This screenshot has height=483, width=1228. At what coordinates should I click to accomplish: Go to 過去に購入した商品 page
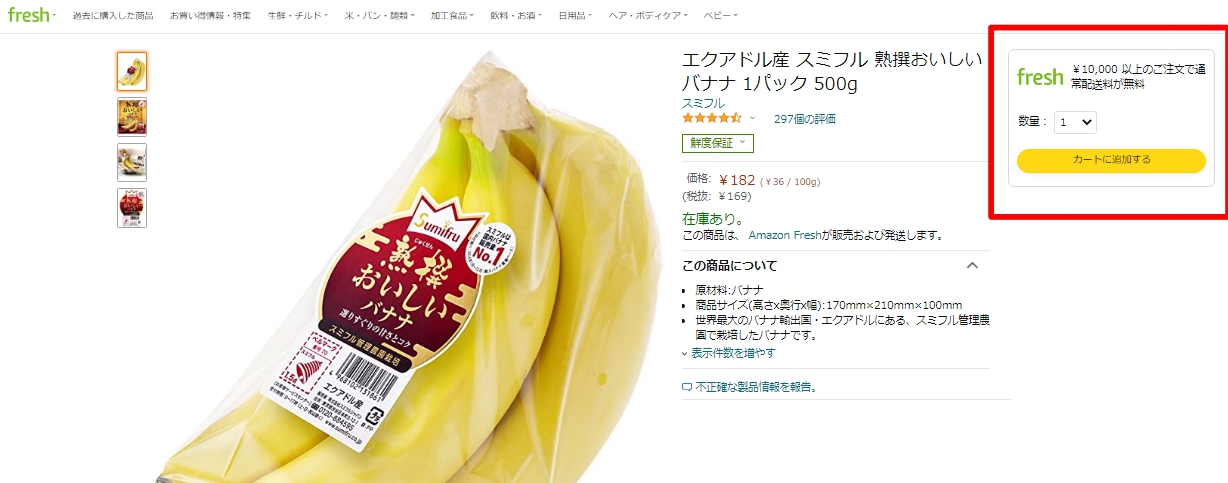(x=112, y=16)
